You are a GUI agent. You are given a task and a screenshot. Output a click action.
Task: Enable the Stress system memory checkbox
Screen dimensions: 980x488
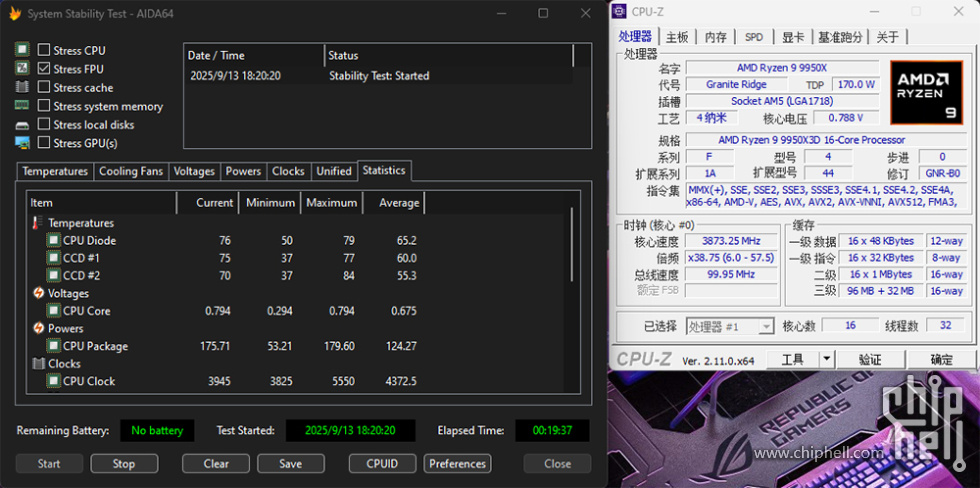44,106
